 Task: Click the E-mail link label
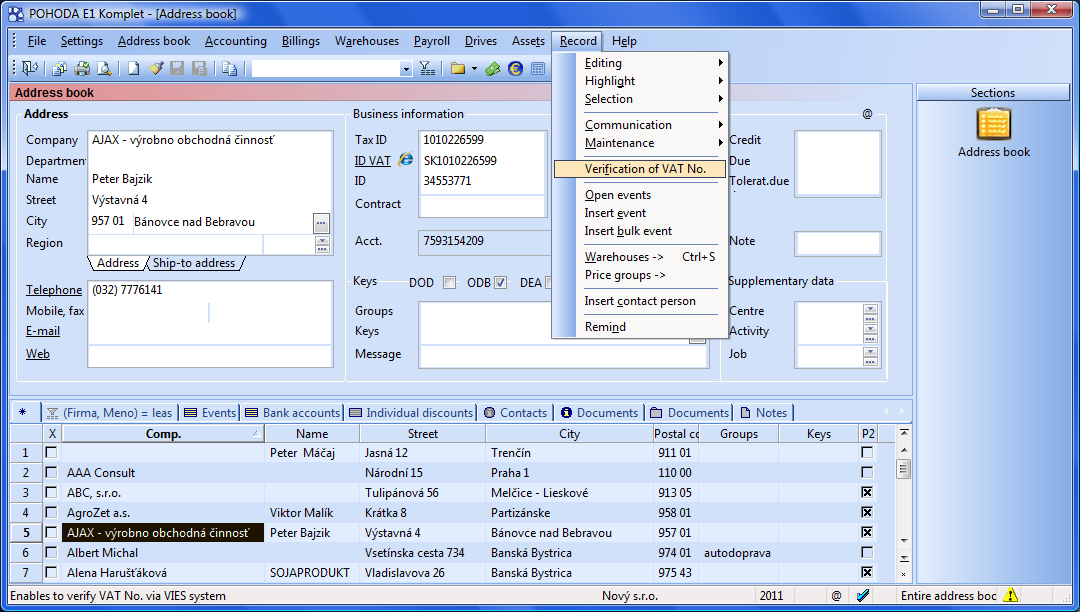(x=43, y=330)
